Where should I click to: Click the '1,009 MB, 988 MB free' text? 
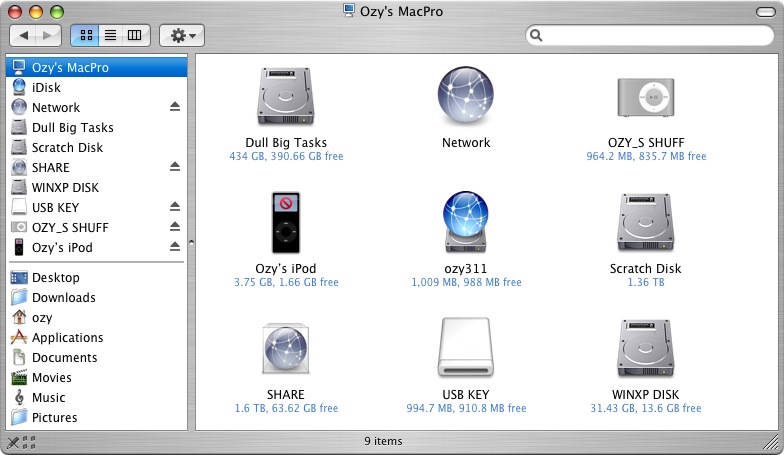pos(466,282)
